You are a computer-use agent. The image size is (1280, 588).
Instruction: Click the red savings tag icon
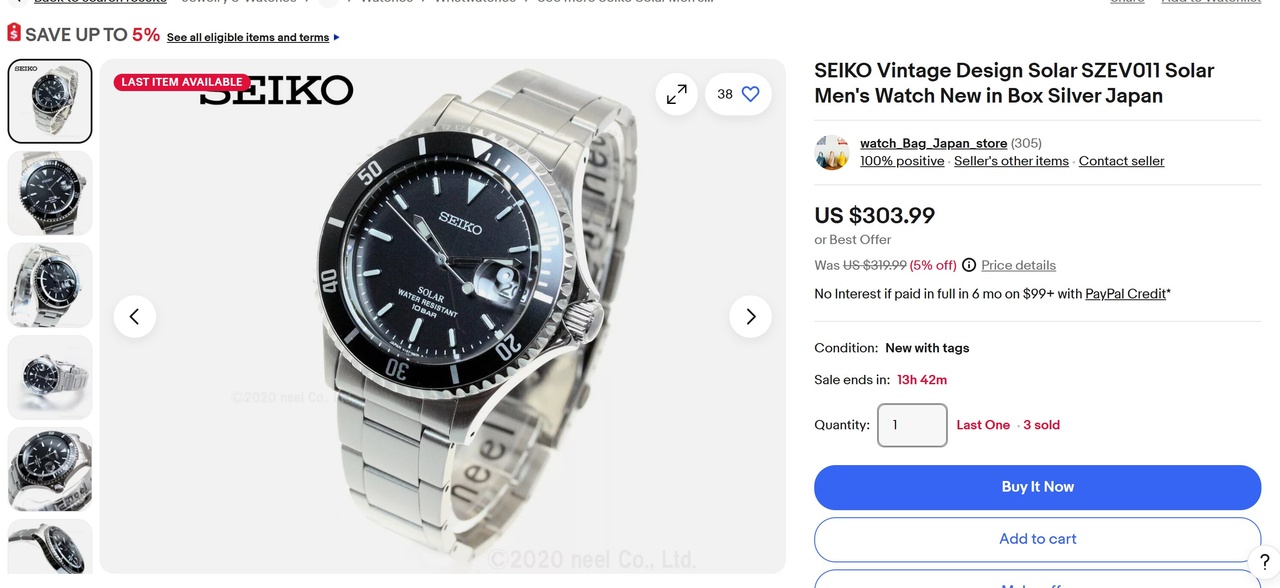(x=14, y=33)
